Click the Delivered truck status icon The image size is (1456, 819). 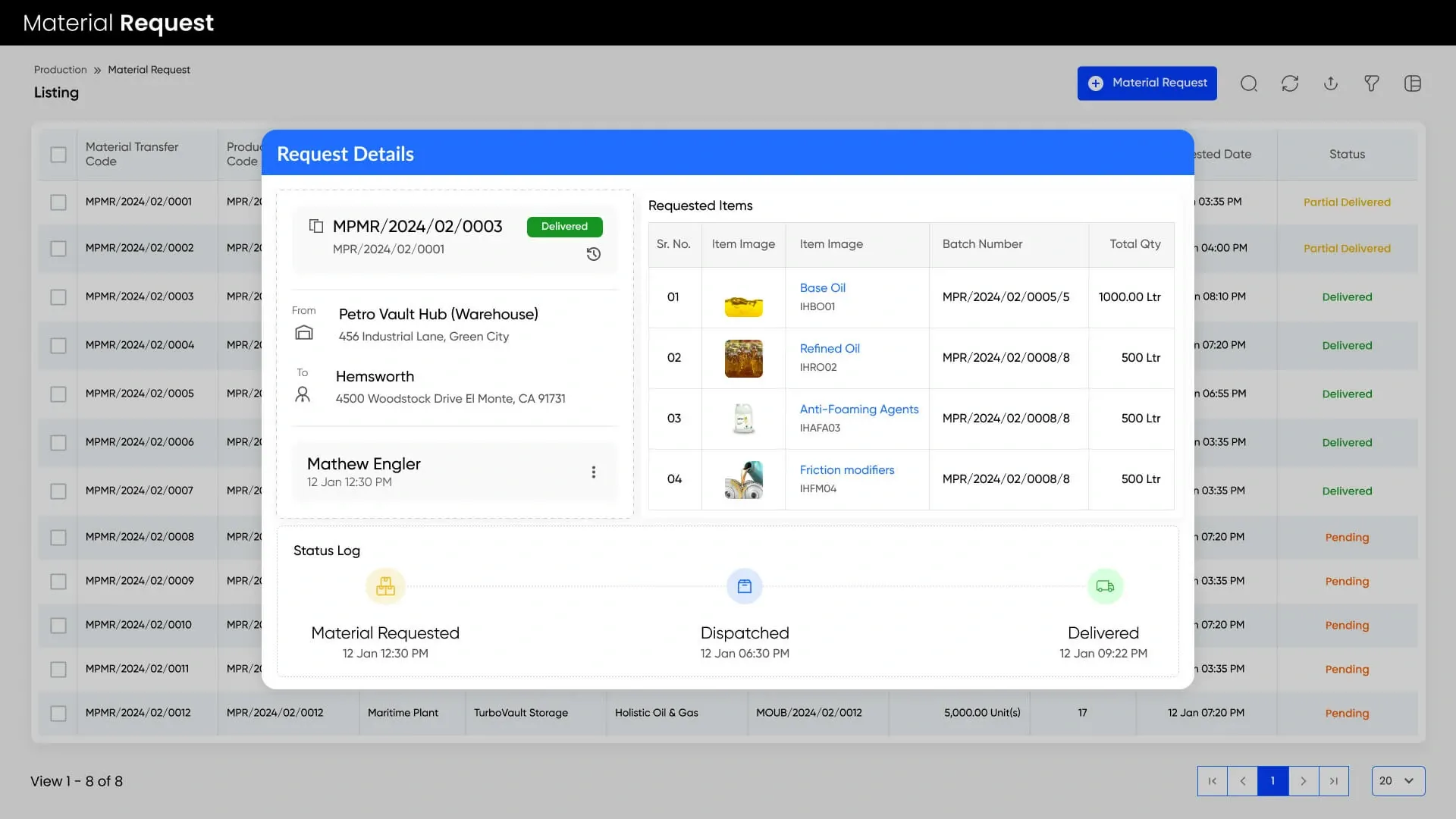coord(1105,586)
